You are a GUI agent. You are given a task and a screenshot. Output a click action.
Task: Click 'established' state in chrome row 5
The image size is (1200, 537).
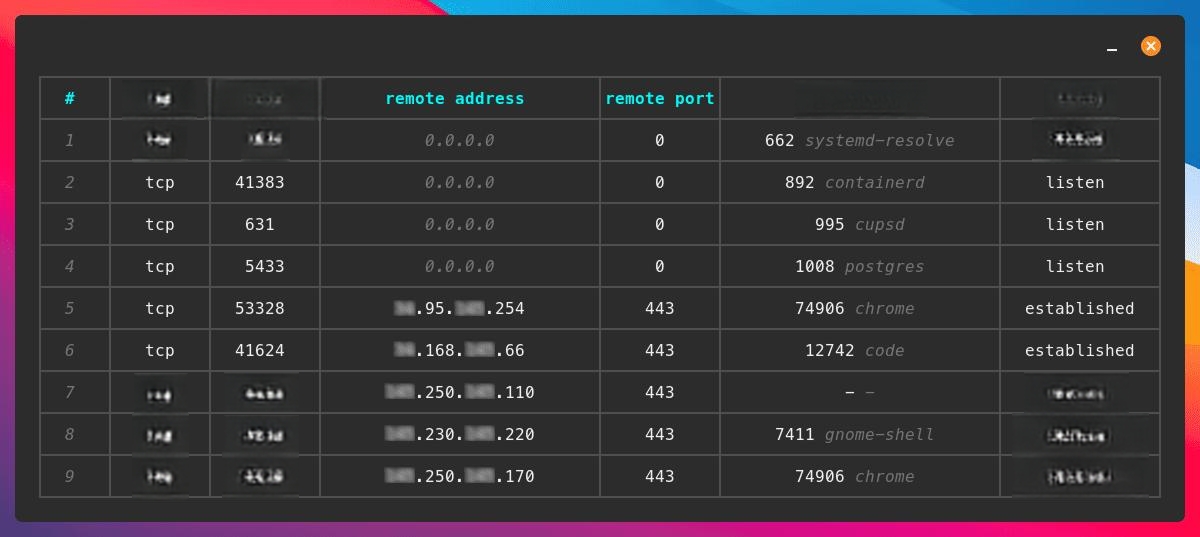(x=1080, y=308)
